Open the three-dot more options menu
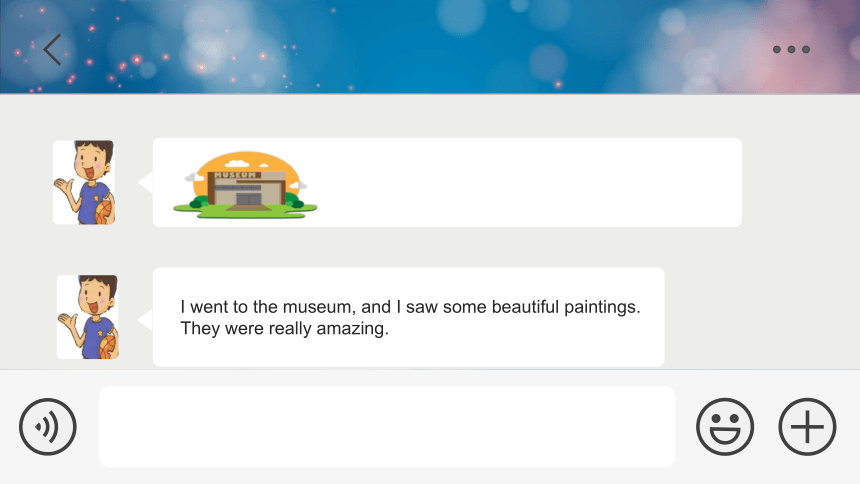 click(791, 49)
